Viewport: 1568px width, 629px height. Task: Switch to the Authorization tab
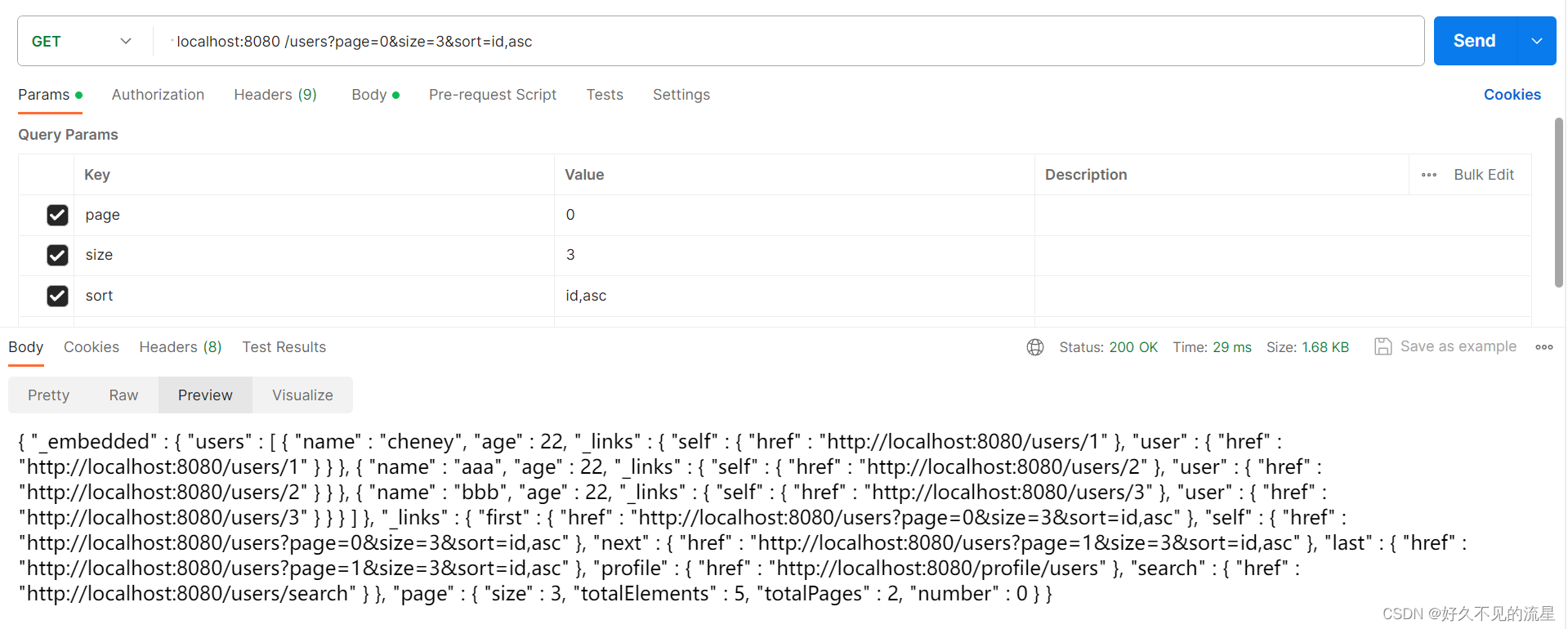[x=158, y=95]
